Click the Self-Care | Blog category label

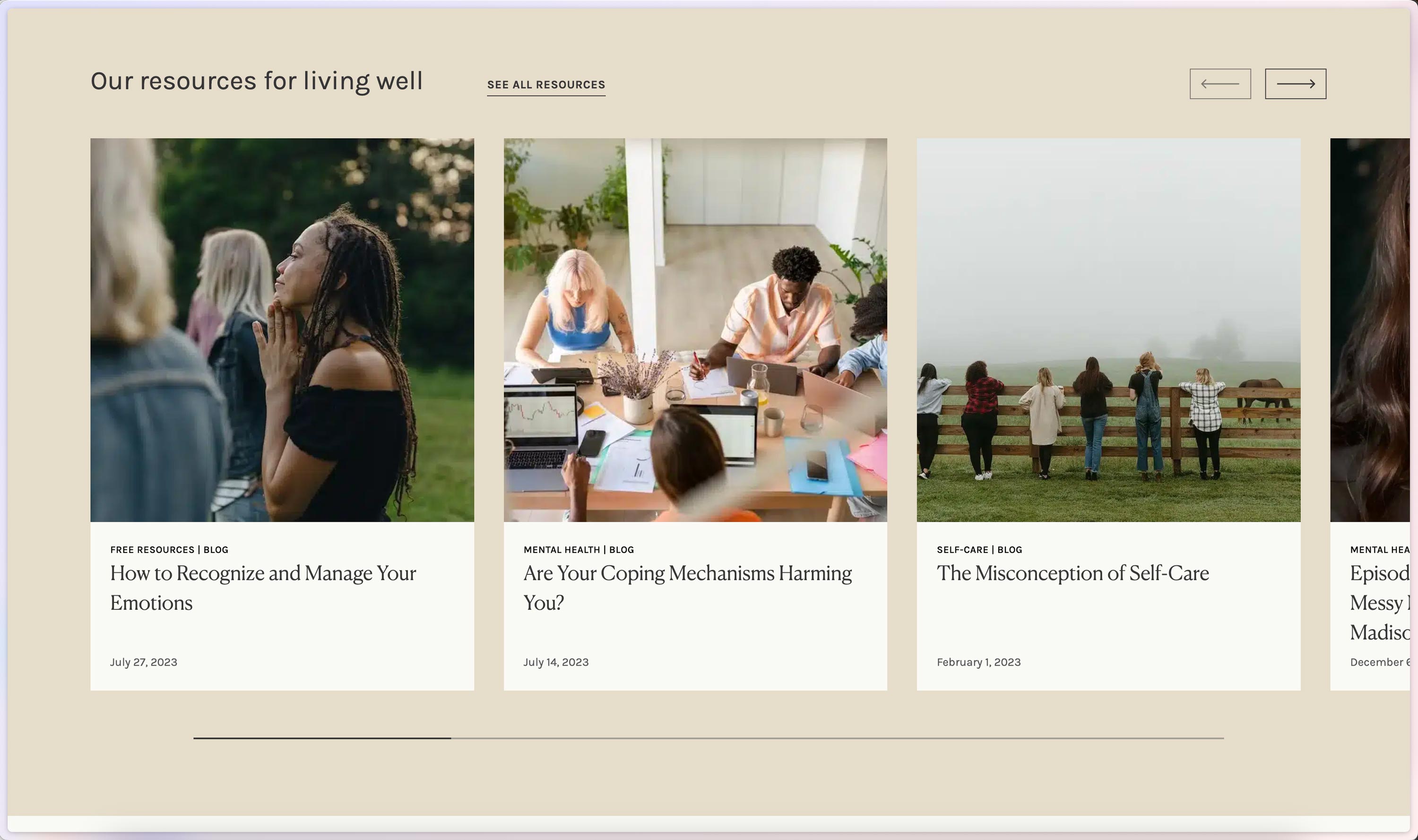coord(979,550)
